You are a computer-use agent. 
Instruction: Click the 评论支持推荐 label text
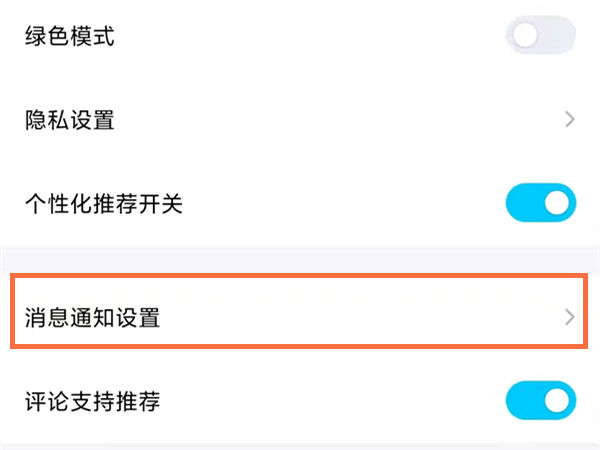point(92,402)
